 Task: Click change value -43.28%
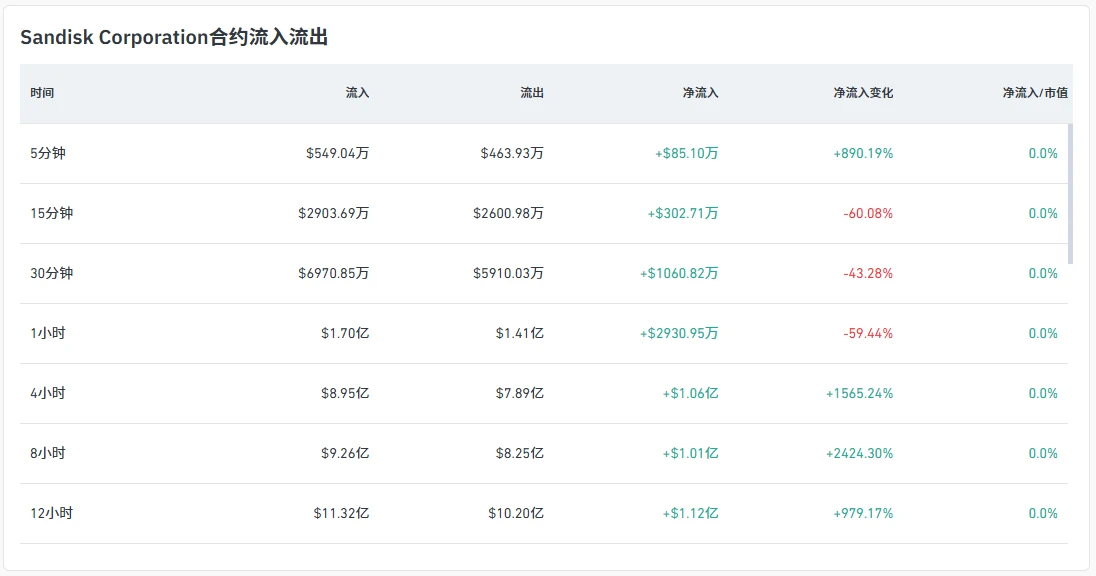[868, 273]
